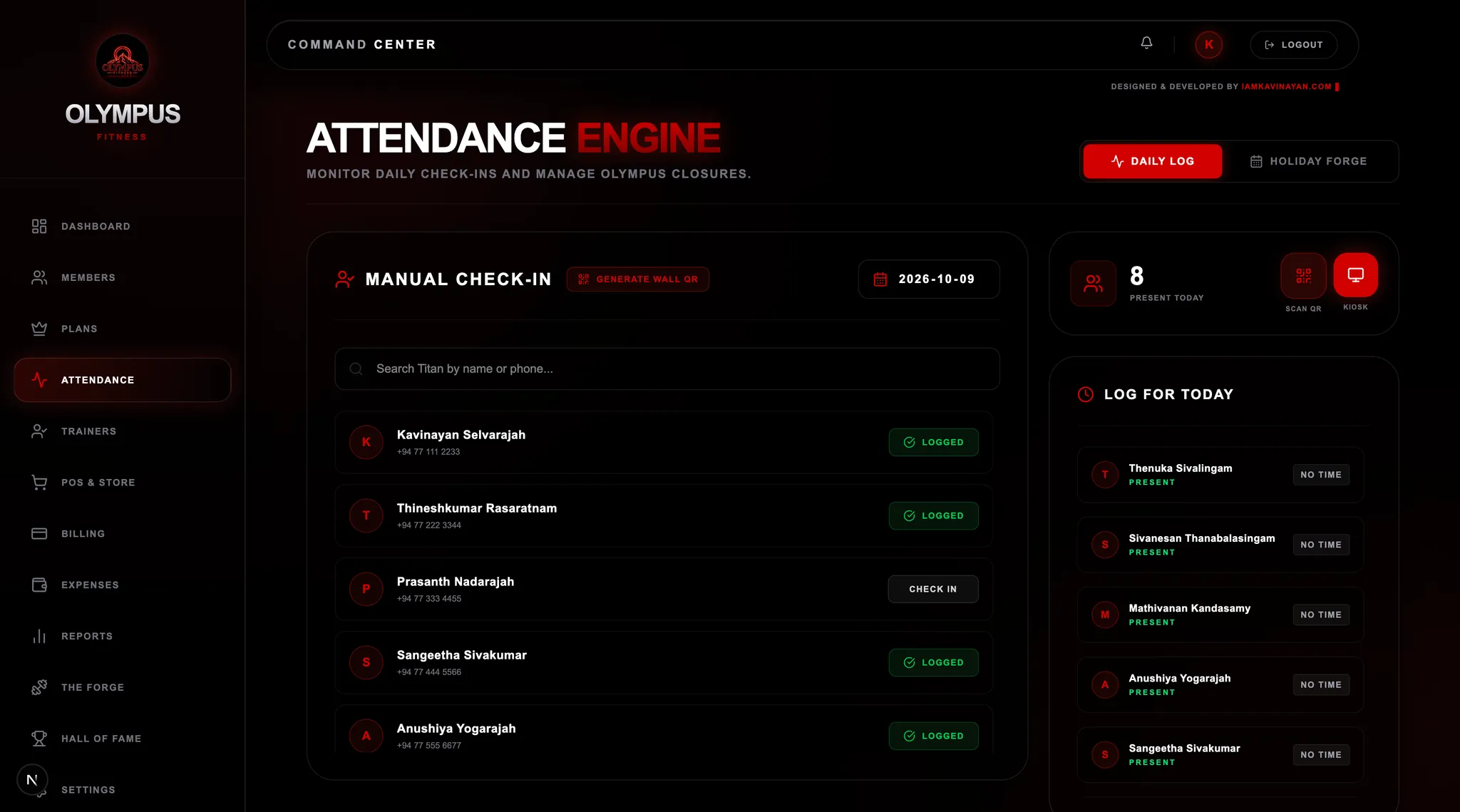Check in Prasanth Nadarajah
Screen dimensions: 1460x812
(x=933, y=589)
